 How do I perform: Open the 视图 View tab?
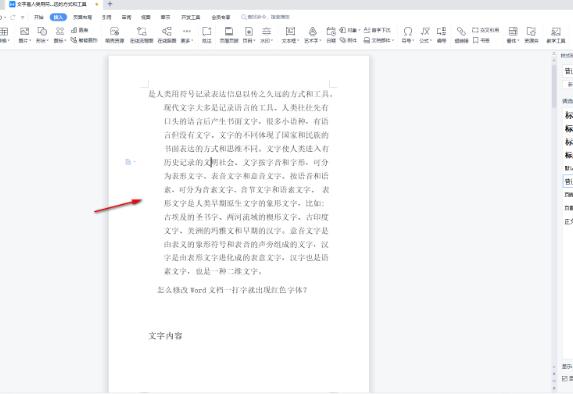coord(146,17)
